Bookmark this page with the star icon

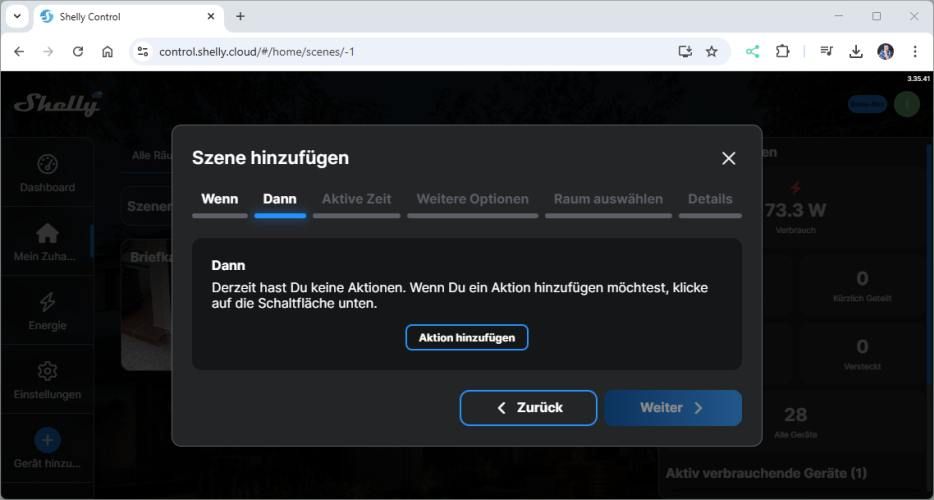pyautogui.click(x=712, y=51)
